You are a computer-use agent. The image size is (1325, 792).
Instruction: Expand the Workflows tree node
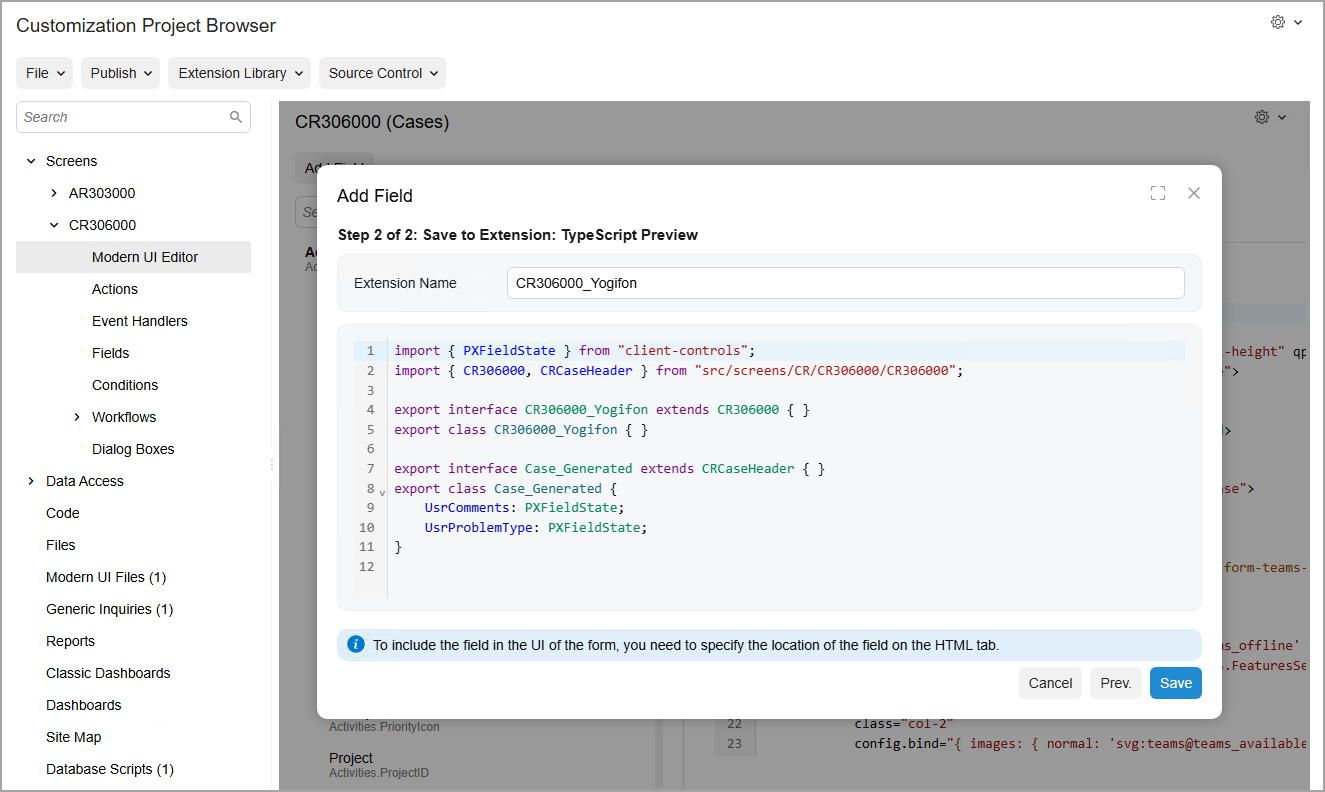click(x=77, y=417)
